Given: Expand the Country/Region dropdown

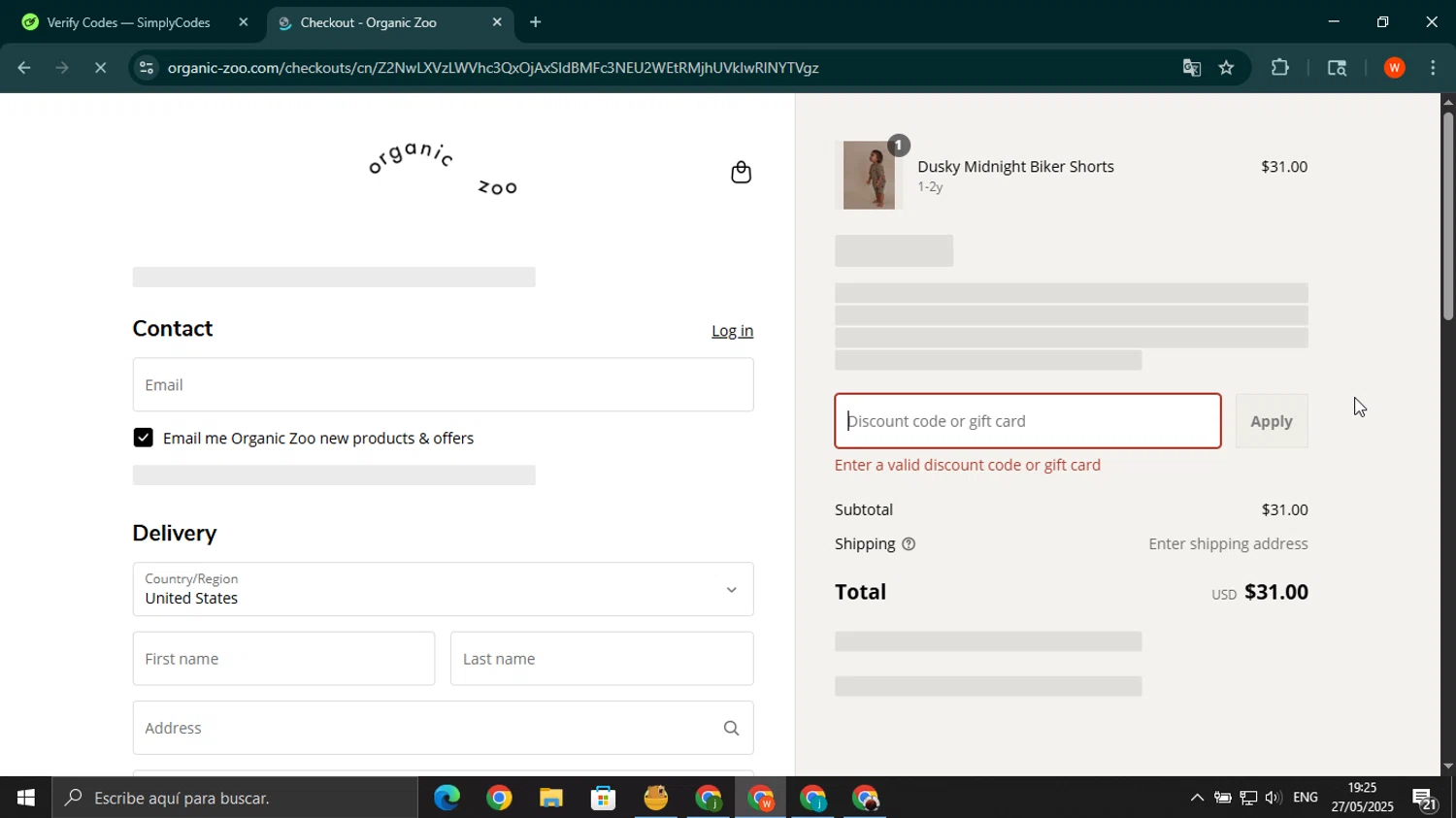Looking at the screenshot, I should pos(443,589).
